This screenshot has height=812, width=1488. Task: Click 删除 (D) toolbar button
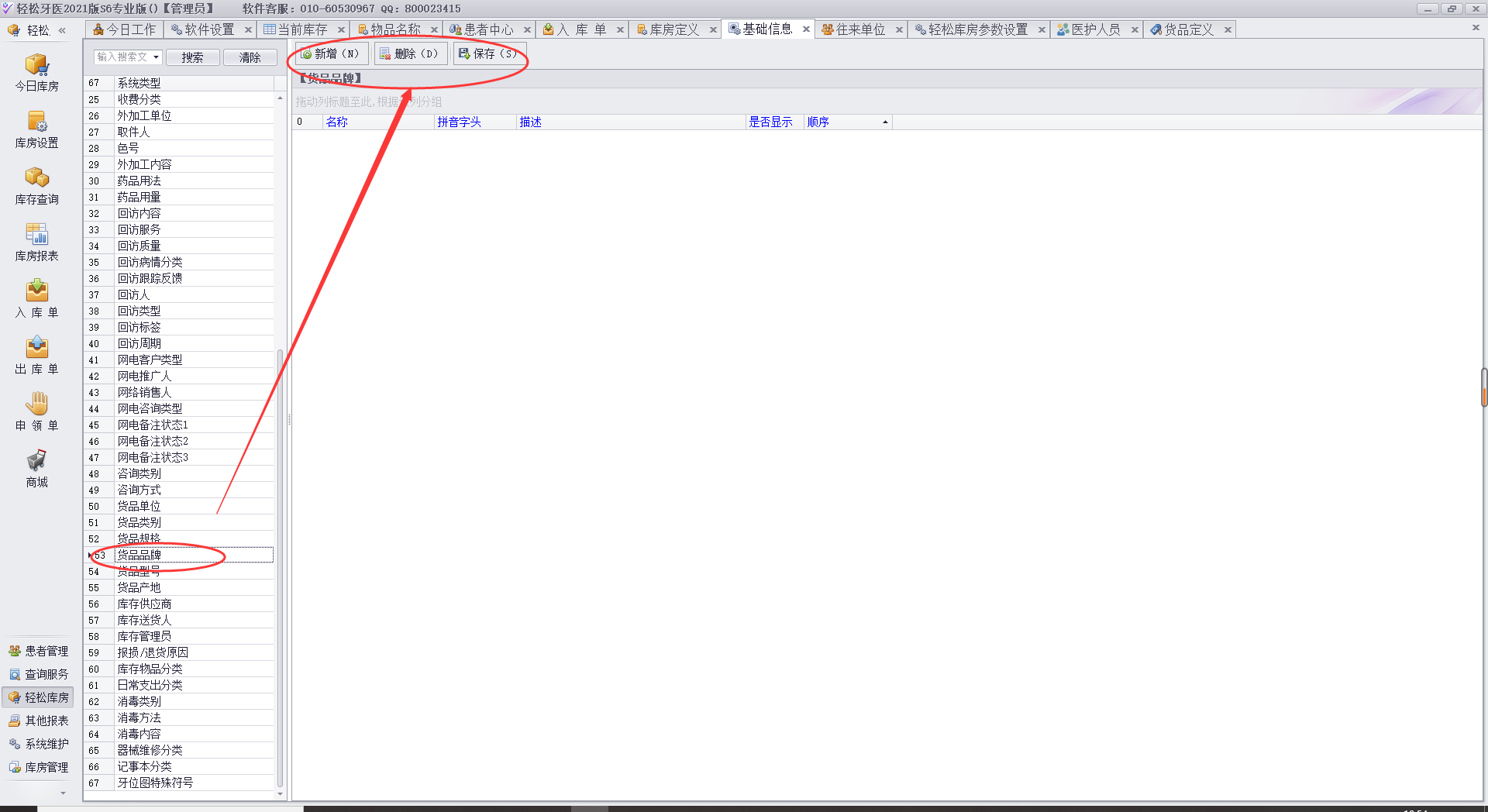409,53
